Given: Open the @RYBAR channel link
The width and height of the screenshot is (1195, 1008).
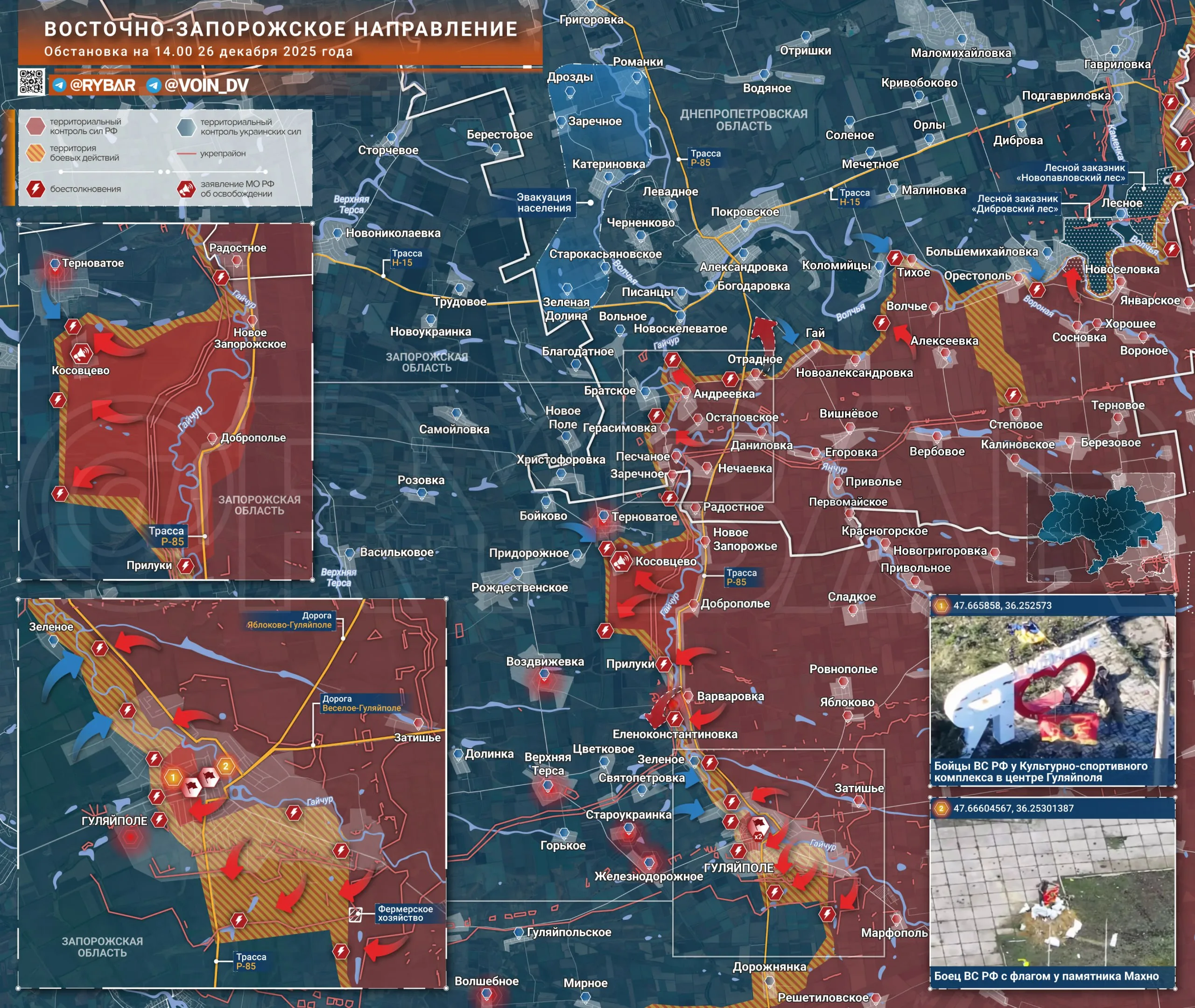Looking at the screenshot, I should 102,85.
